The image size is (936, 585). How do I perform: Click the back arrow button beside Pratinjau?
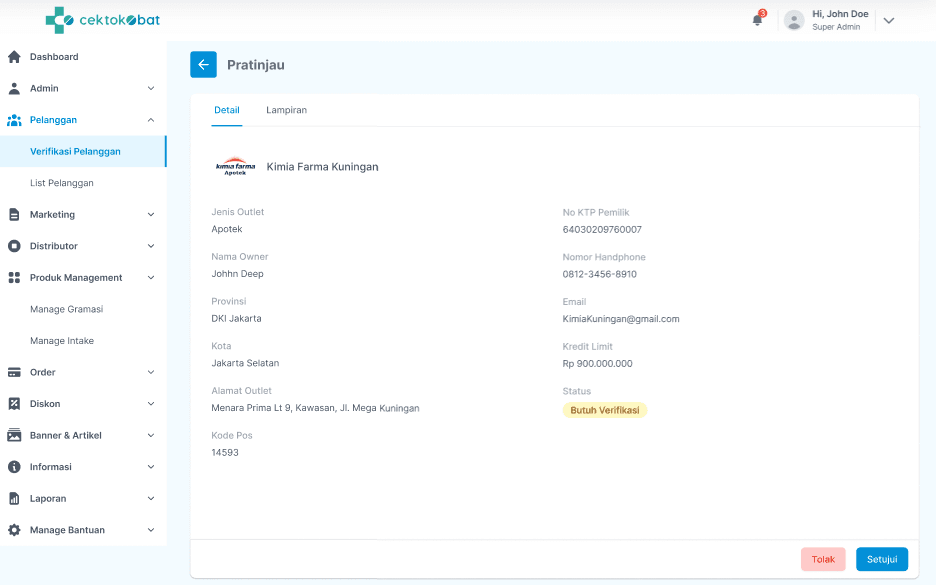click(x=203, y=65)
